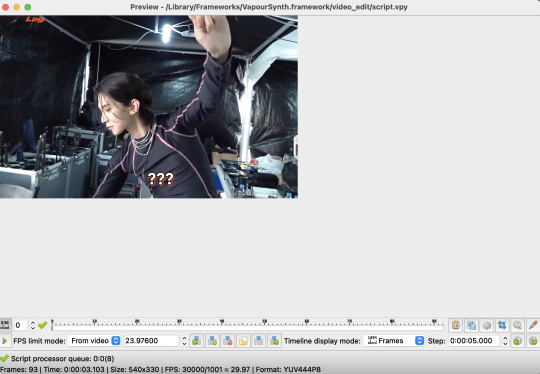Step forward by the time step
The image size is (540, 374).
click(533, 341)
